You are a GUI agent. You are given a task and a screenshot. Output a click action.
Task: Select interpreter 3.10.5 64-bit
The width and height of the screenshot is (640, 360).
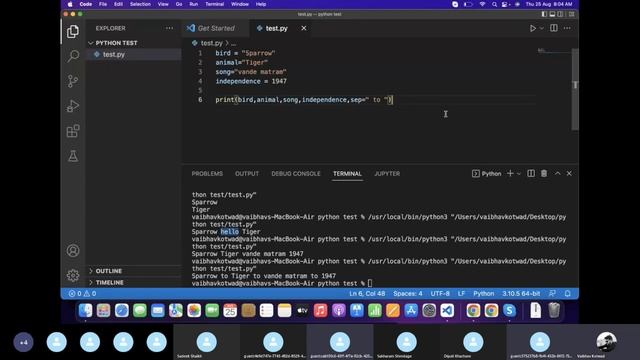tap(521, 293)
